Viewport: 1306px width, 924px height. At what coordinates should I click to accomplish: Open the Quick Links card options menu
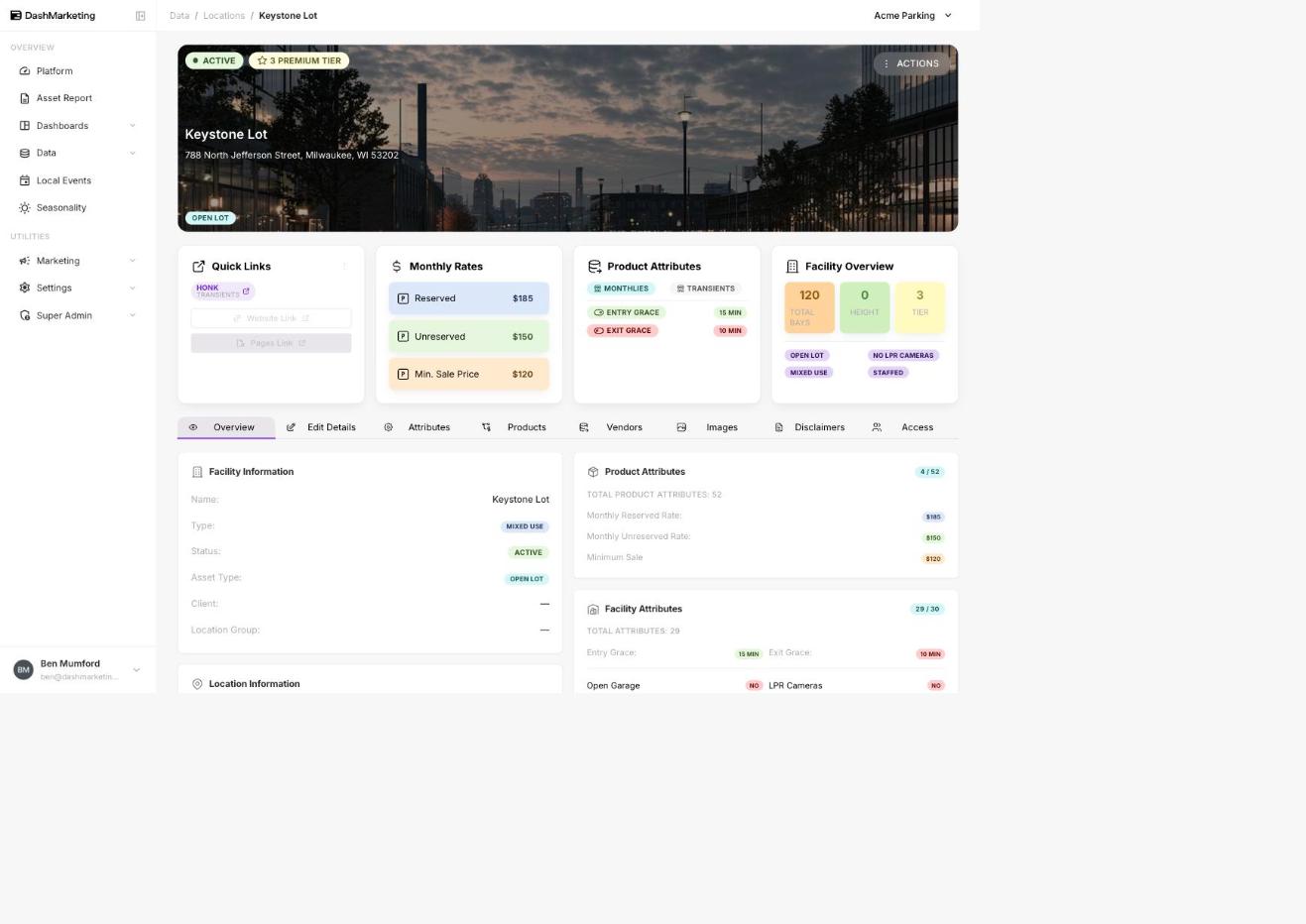click(344, 266)
